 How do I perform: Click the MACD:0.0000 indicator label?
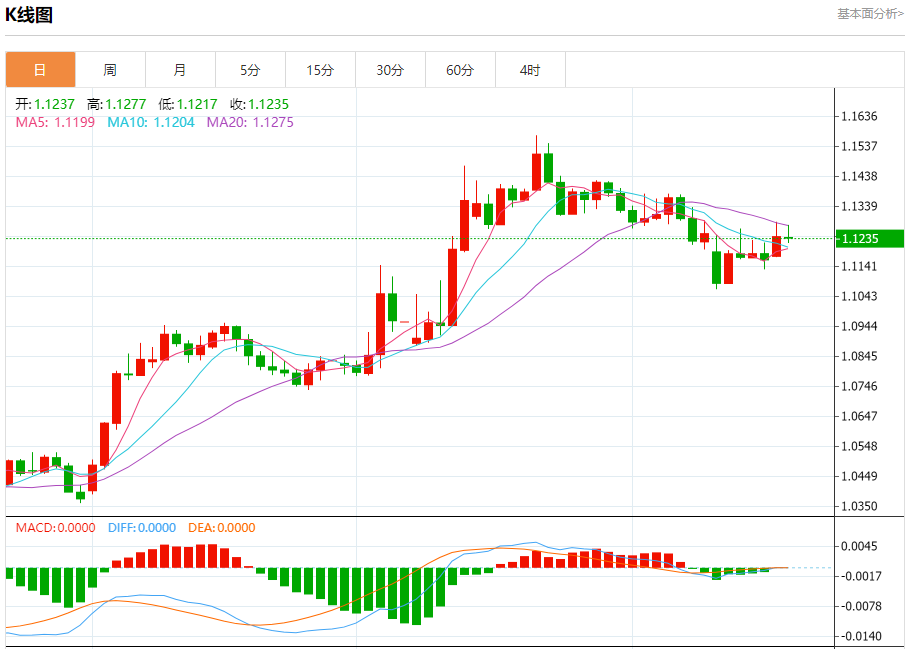coord(56,527)
